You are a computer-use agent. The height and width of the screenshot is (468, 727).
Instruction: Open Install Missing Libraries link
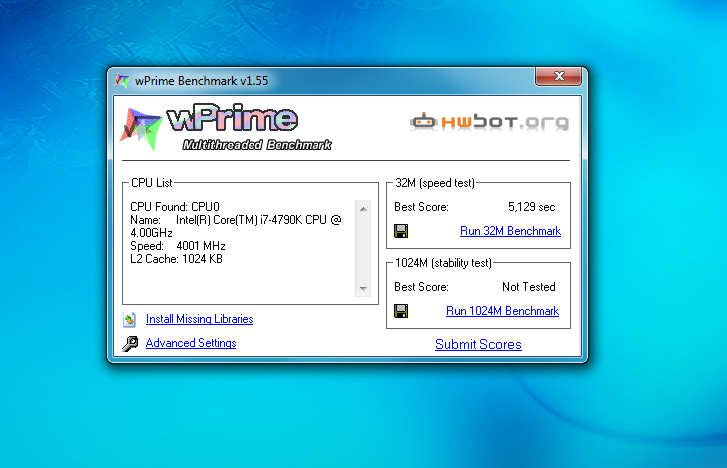coord(199,319)
